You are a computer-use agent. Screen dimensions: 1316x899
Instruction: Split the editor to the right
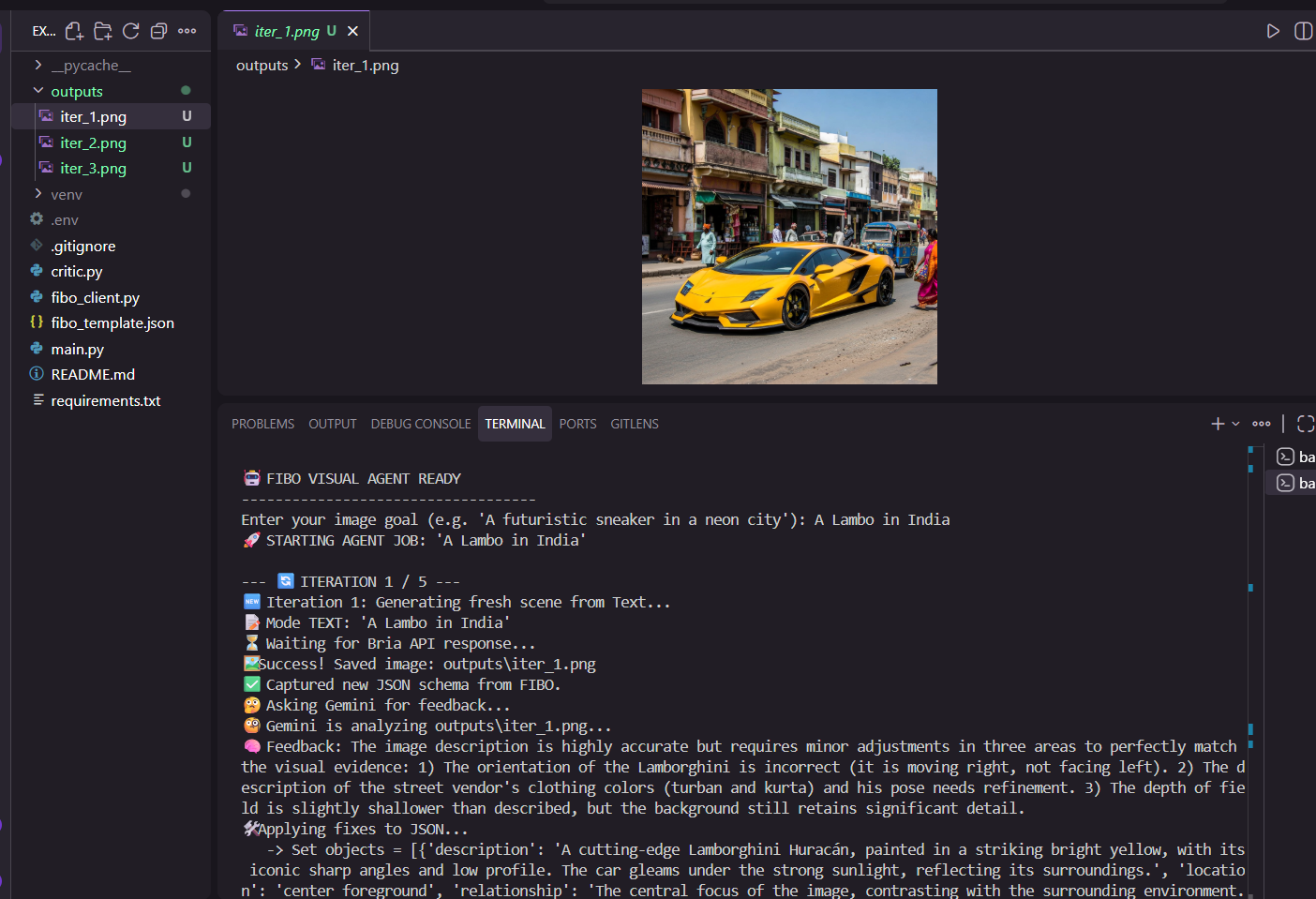[1303, 31]
